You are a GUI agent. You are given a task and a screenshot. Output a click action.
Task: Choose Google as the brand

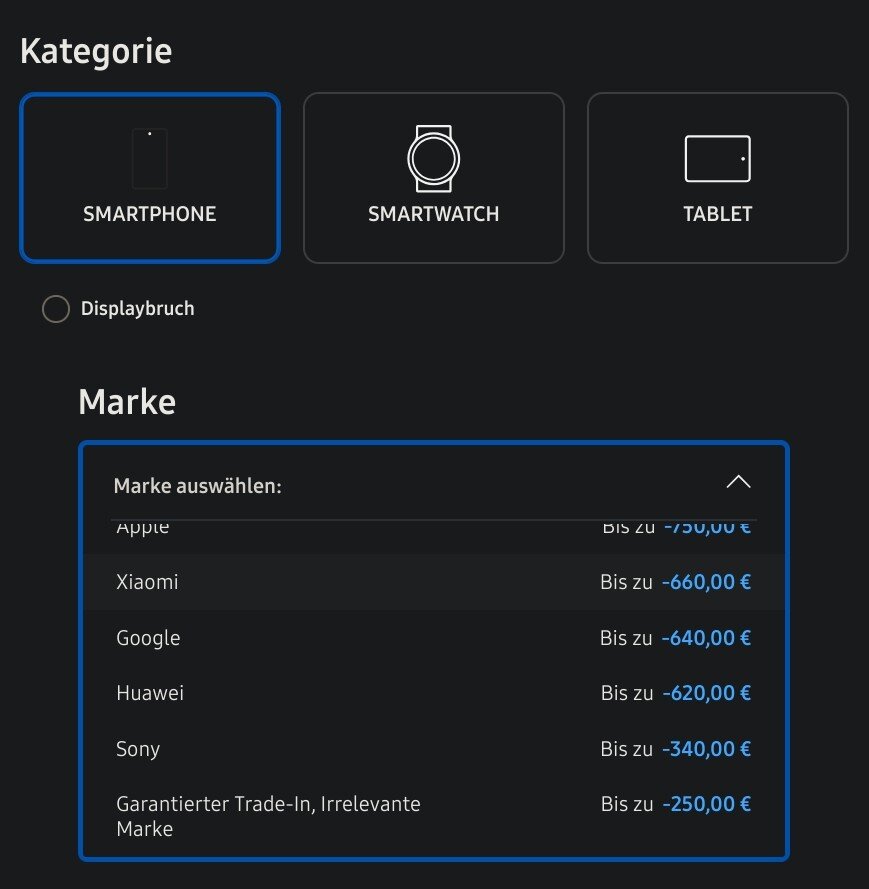click(x=148, y=638)
